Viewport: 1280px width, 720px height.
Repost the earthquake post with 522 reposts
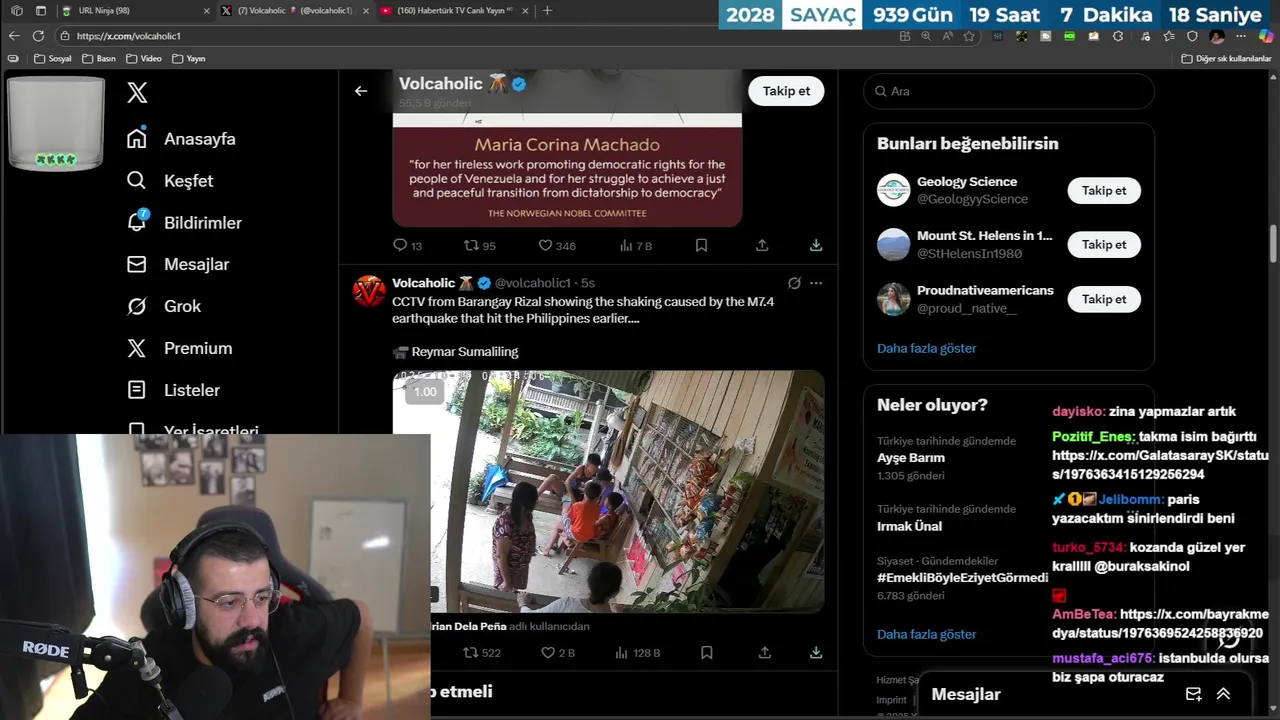click(481, 652)
